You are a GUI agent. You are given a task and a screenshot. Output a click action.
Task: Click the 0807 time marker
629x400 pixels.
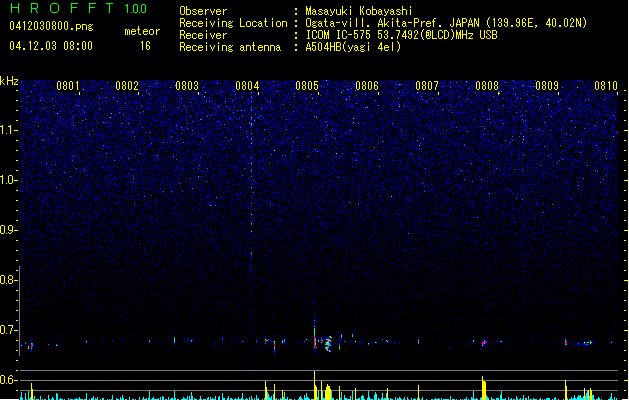(x=427, y=86)
